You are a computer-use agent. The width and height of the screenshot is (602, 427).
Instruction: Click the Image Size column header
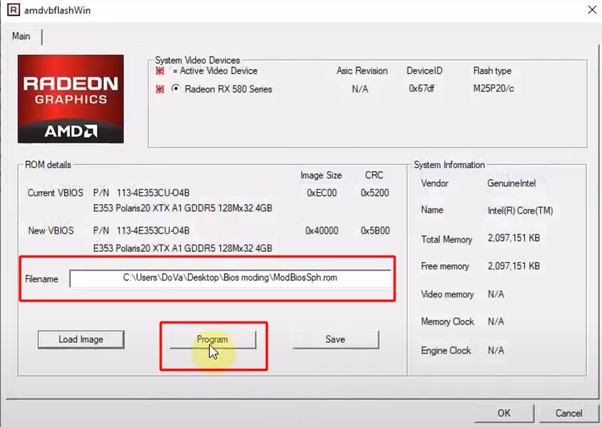pos(321,175)
